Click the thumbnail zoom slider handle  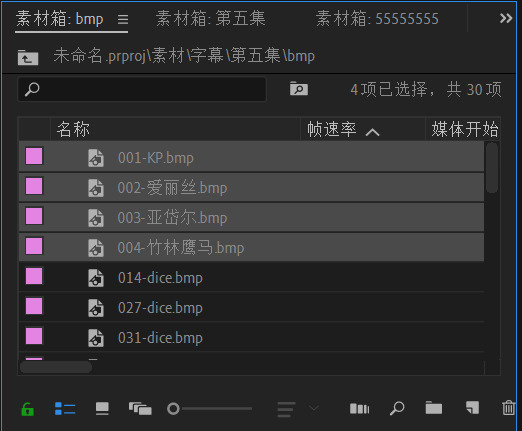173,409
